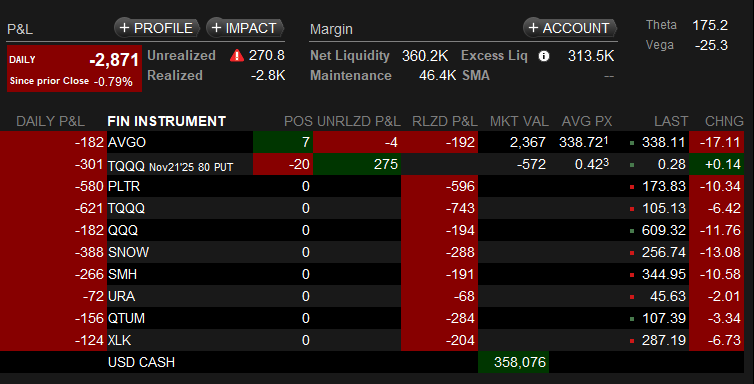
Task: Click the USD cash value 358,076
Action: tap(513, 362)
